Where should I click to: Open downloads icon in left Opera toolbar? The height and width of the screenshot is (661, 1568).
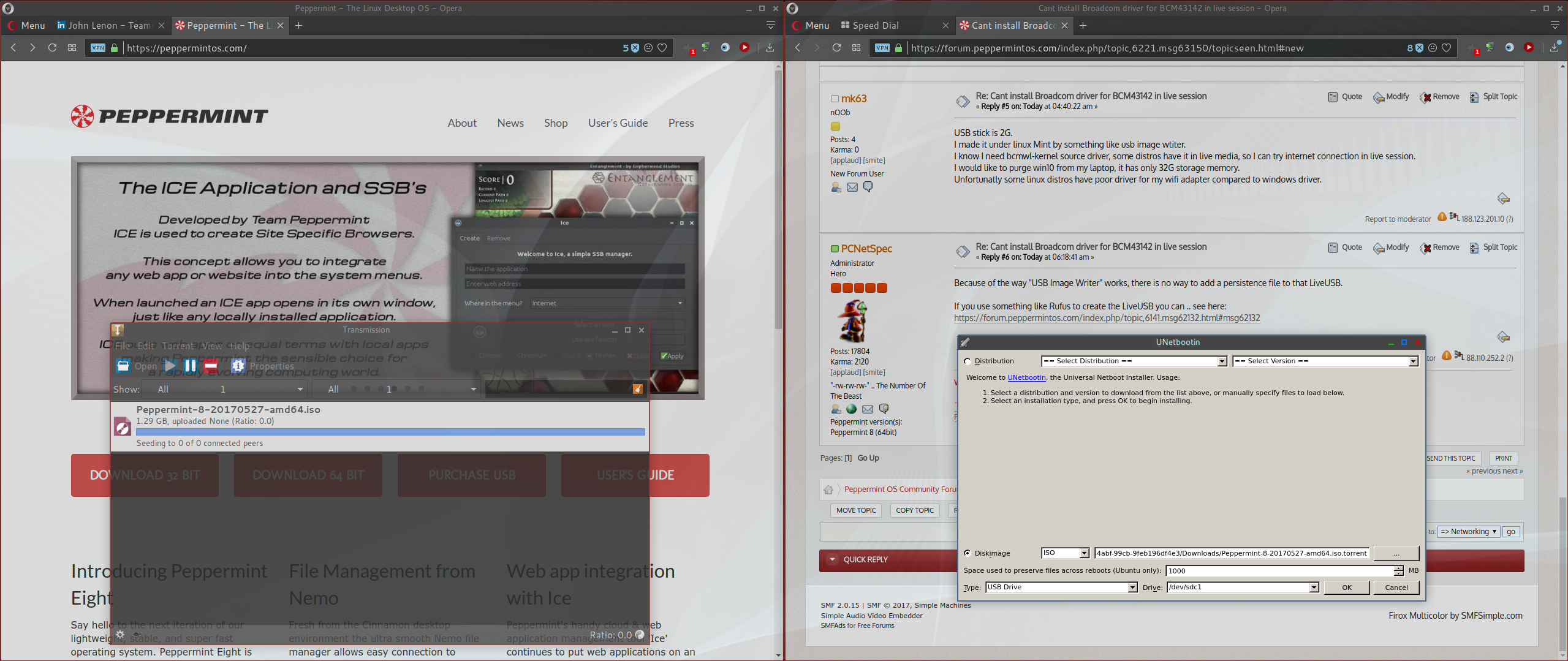coord(770,48)
